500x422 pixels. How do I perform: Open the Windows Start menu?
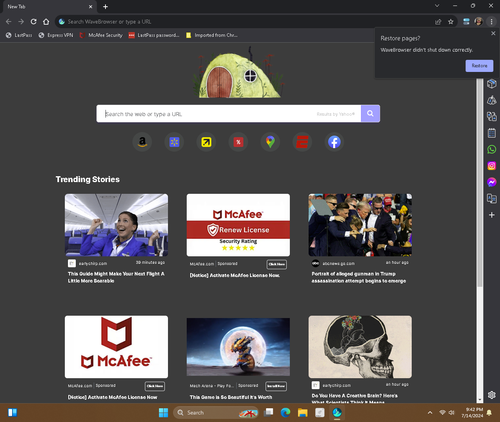tap(163, 413)
